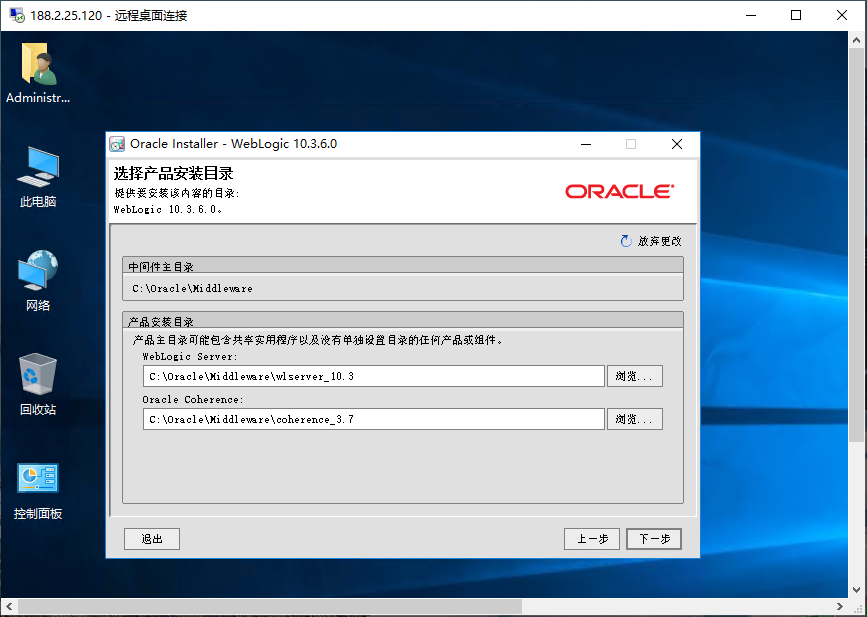
Task: Click the 放弃更改 refresh icon
Action: tap(626, 241)
